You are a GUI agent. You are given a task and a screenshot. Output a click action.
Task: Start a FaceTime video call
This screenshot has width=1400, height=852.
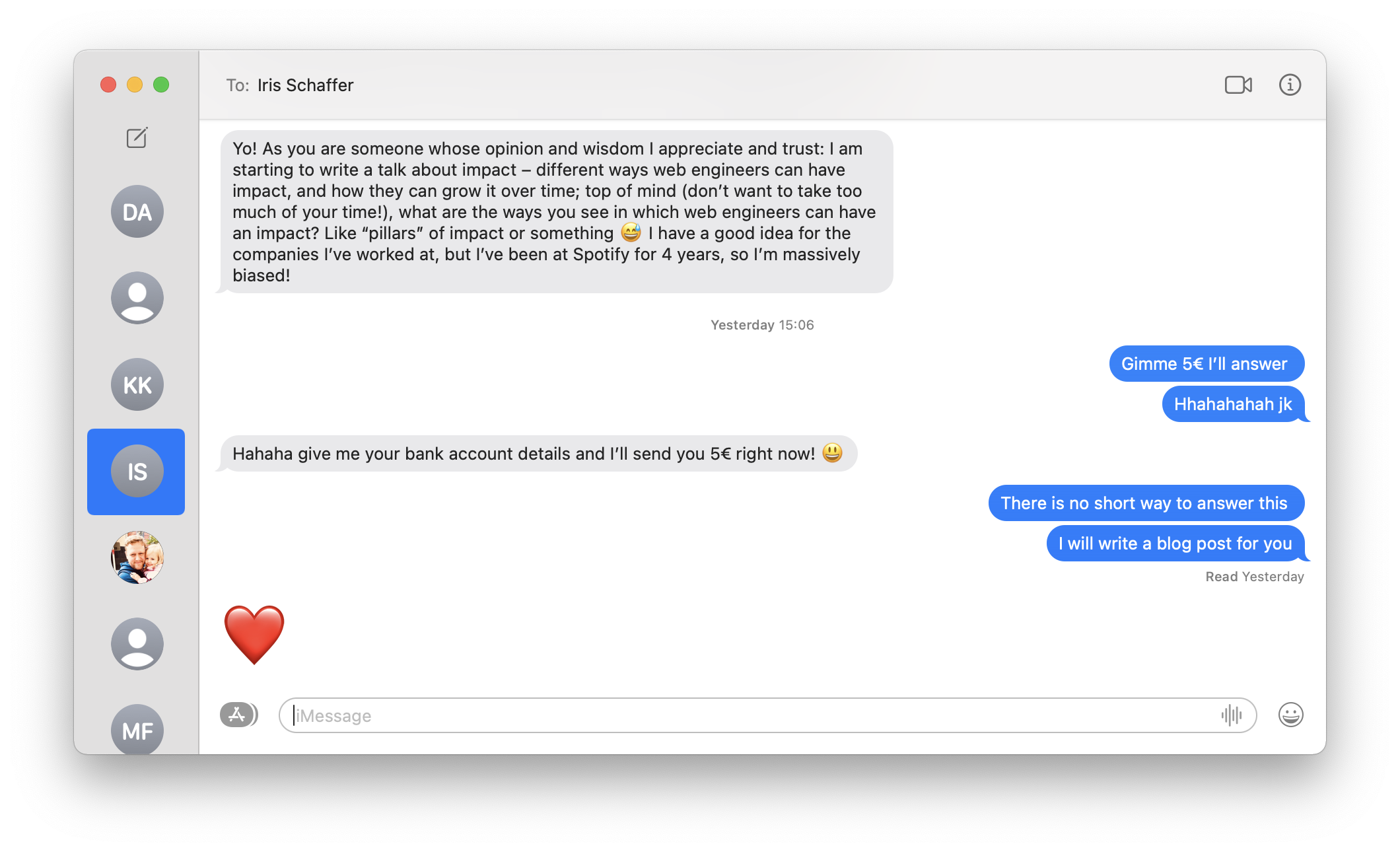(x=1238, y=85)
